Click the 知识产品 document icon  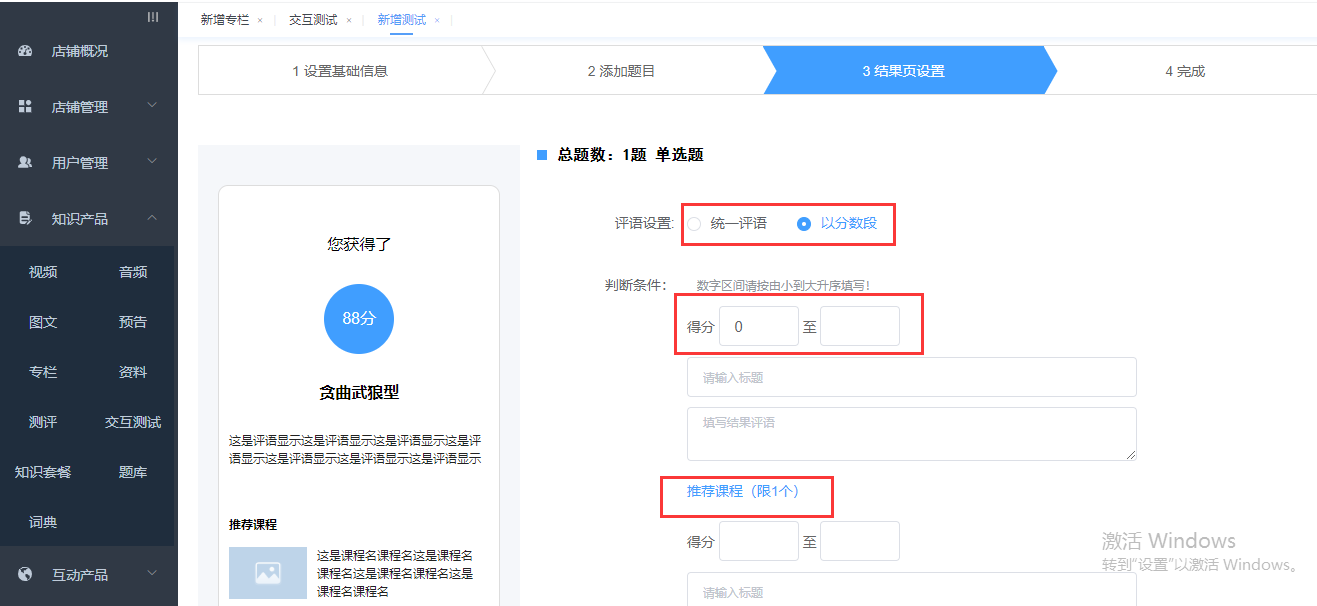[26, 218]
